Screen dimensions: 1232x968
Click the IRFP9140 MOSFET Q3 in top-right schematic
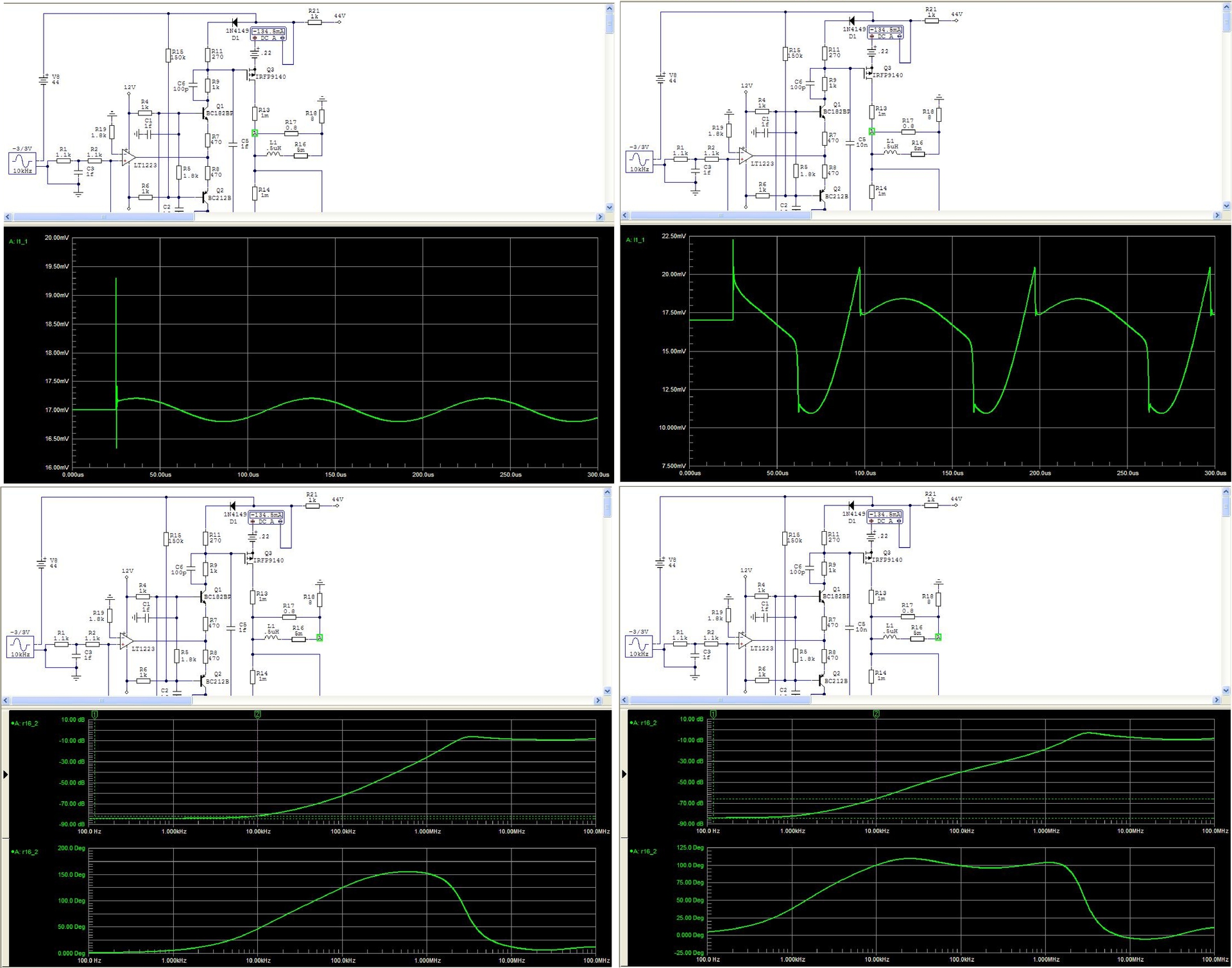click(869, 73)
